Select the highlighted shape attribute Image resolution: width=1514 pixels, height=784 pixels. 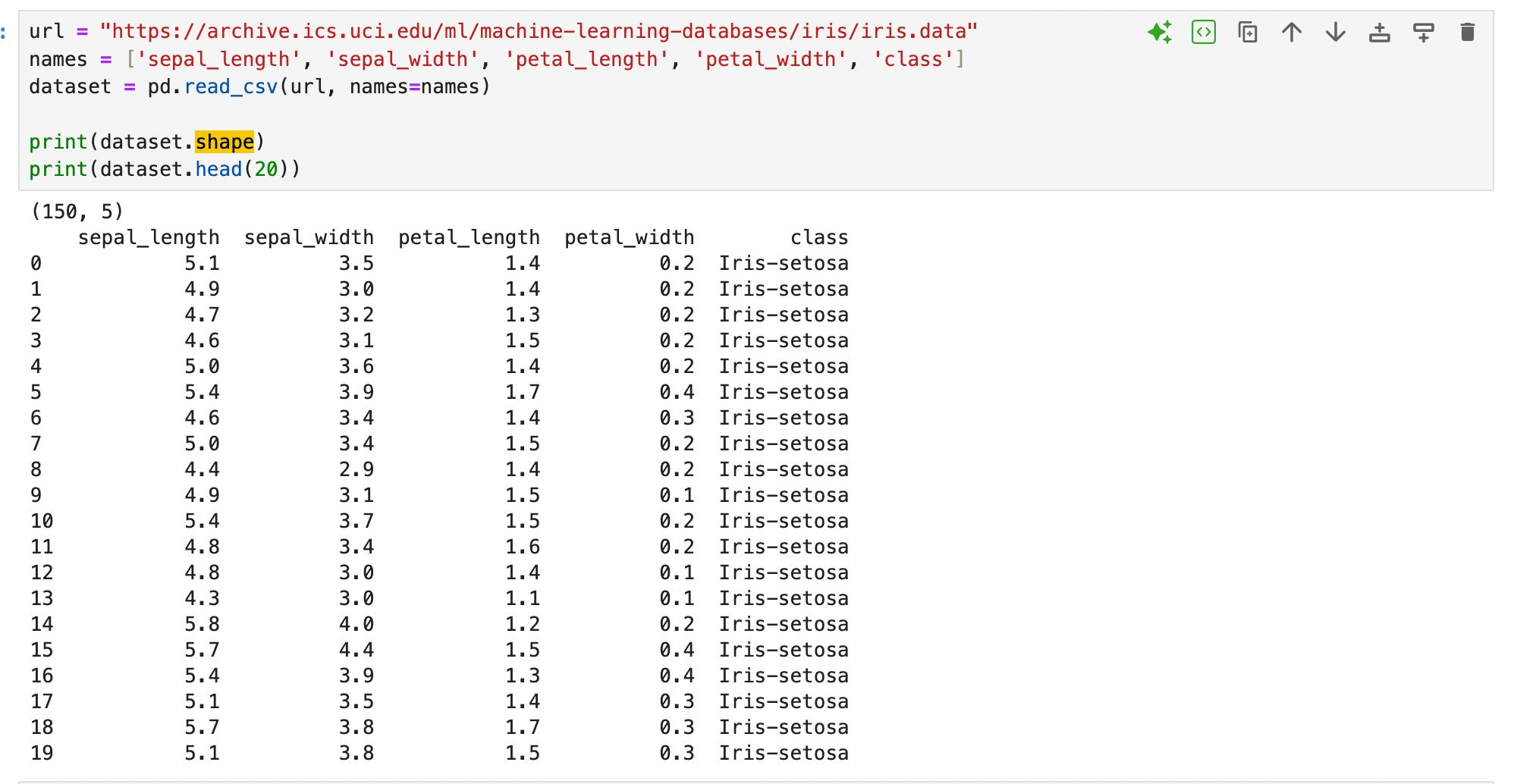(x=223, y=141)
